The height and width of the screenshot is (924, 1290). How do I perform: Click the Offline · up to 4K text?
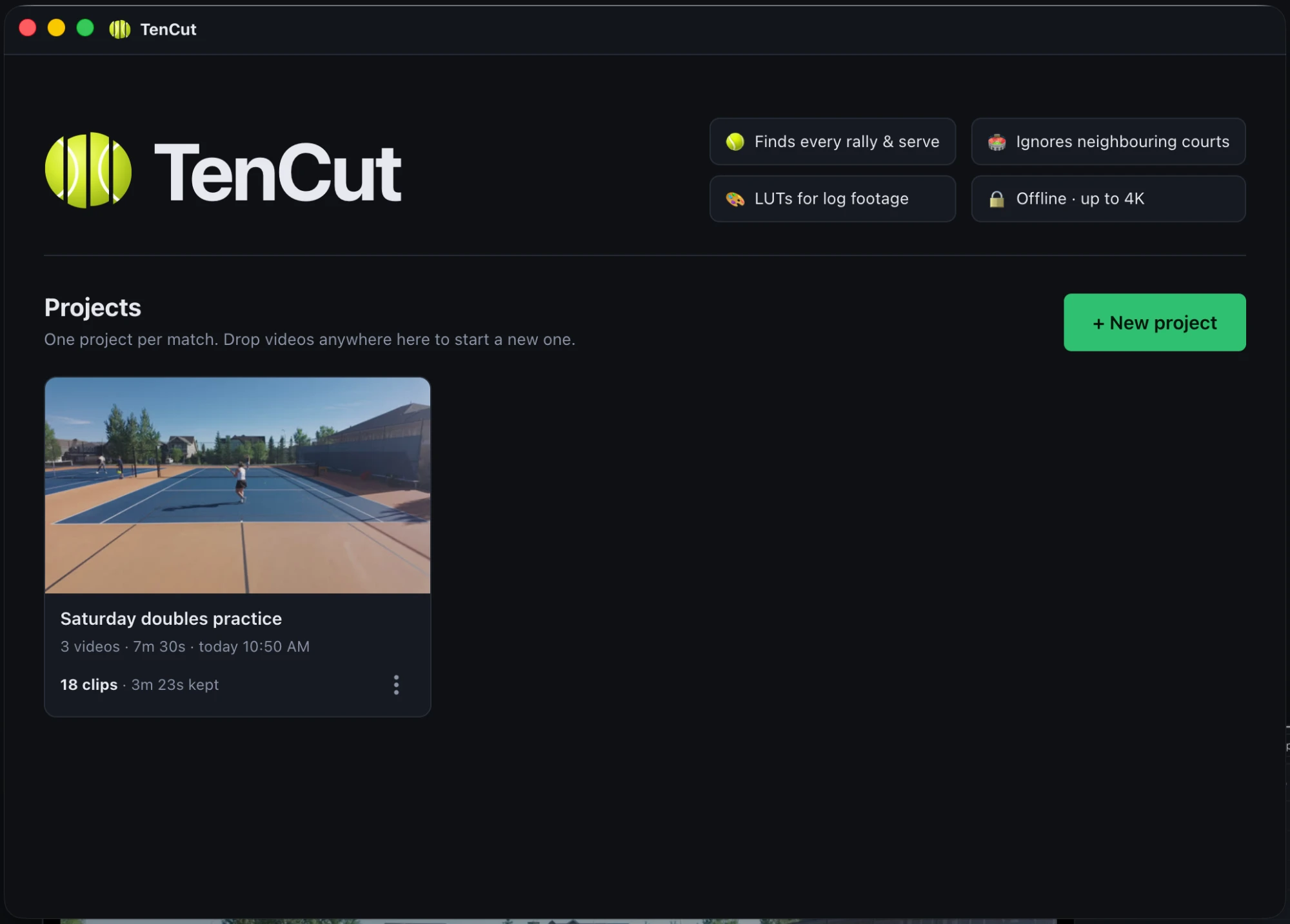(1080, 199)
